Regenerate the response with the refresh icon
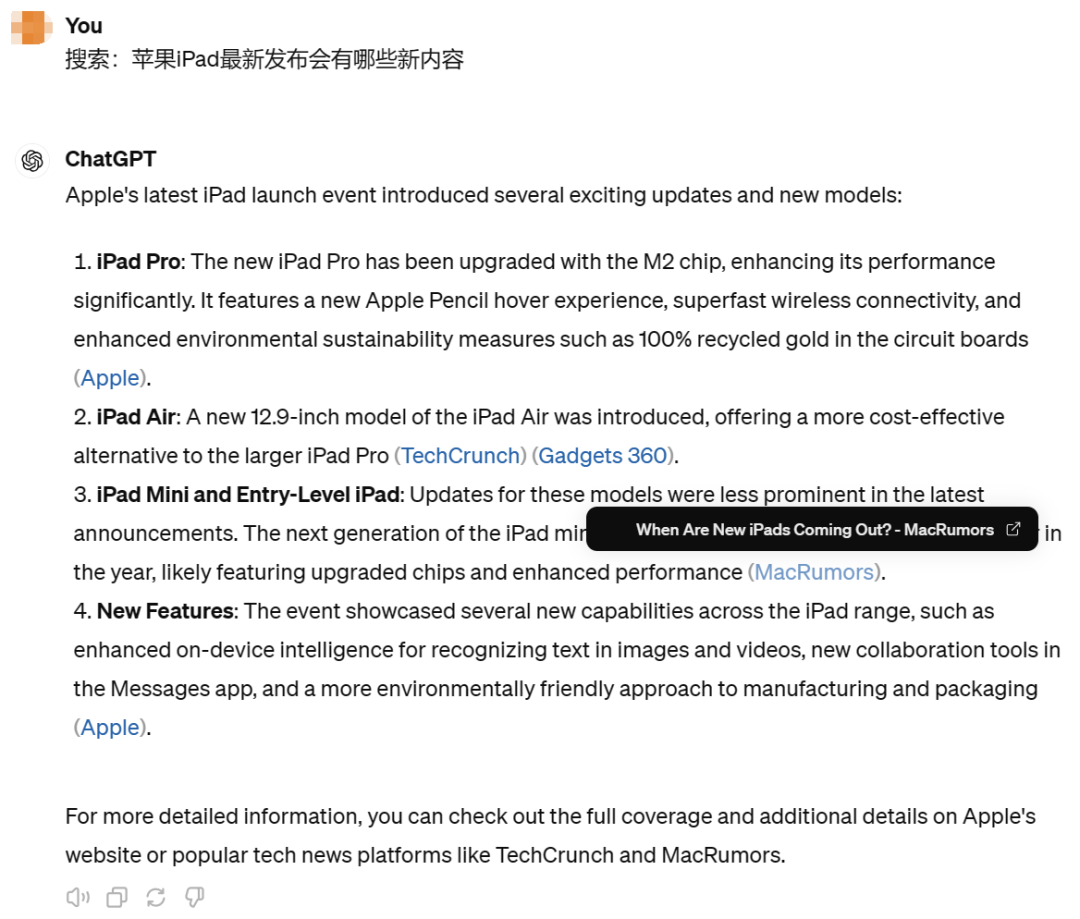 point(156,897)
